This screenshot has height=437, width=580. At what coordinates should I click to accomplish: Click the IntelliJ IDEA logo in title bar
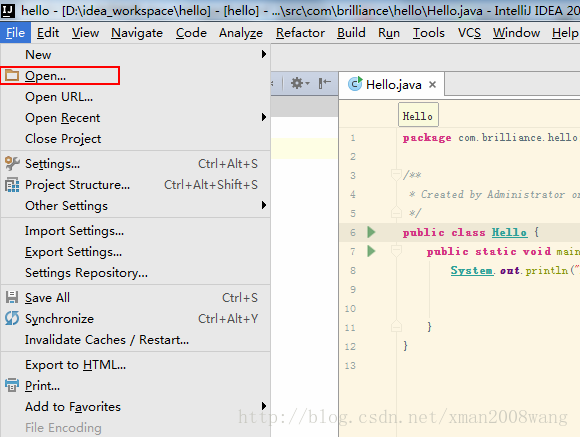8,11
